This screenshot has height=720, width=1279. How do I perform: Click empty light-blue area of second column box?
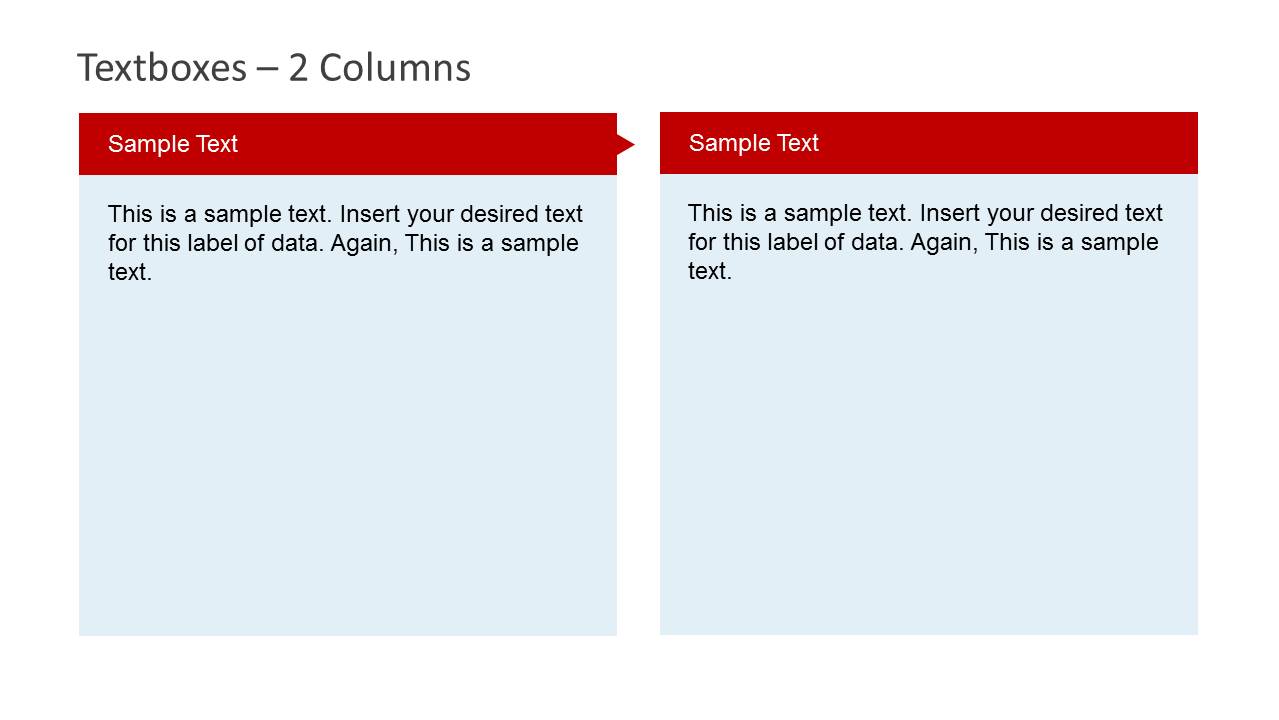(x=928, y=460)
